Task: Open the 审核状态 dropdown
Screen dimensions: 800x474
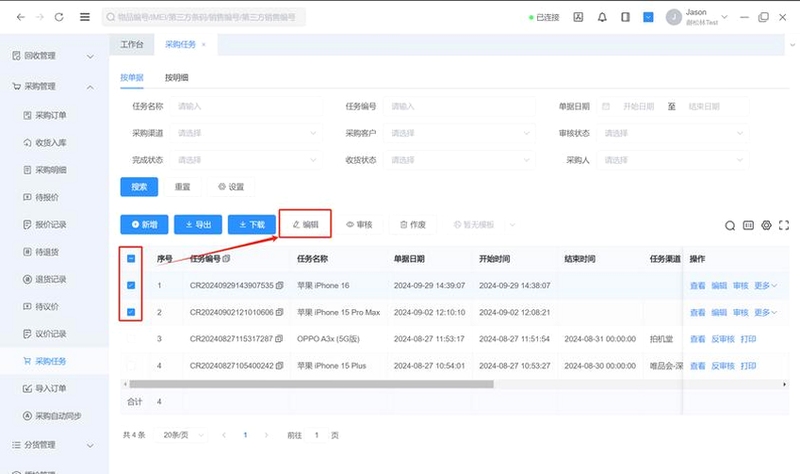Action: click(x=673, y=133)
